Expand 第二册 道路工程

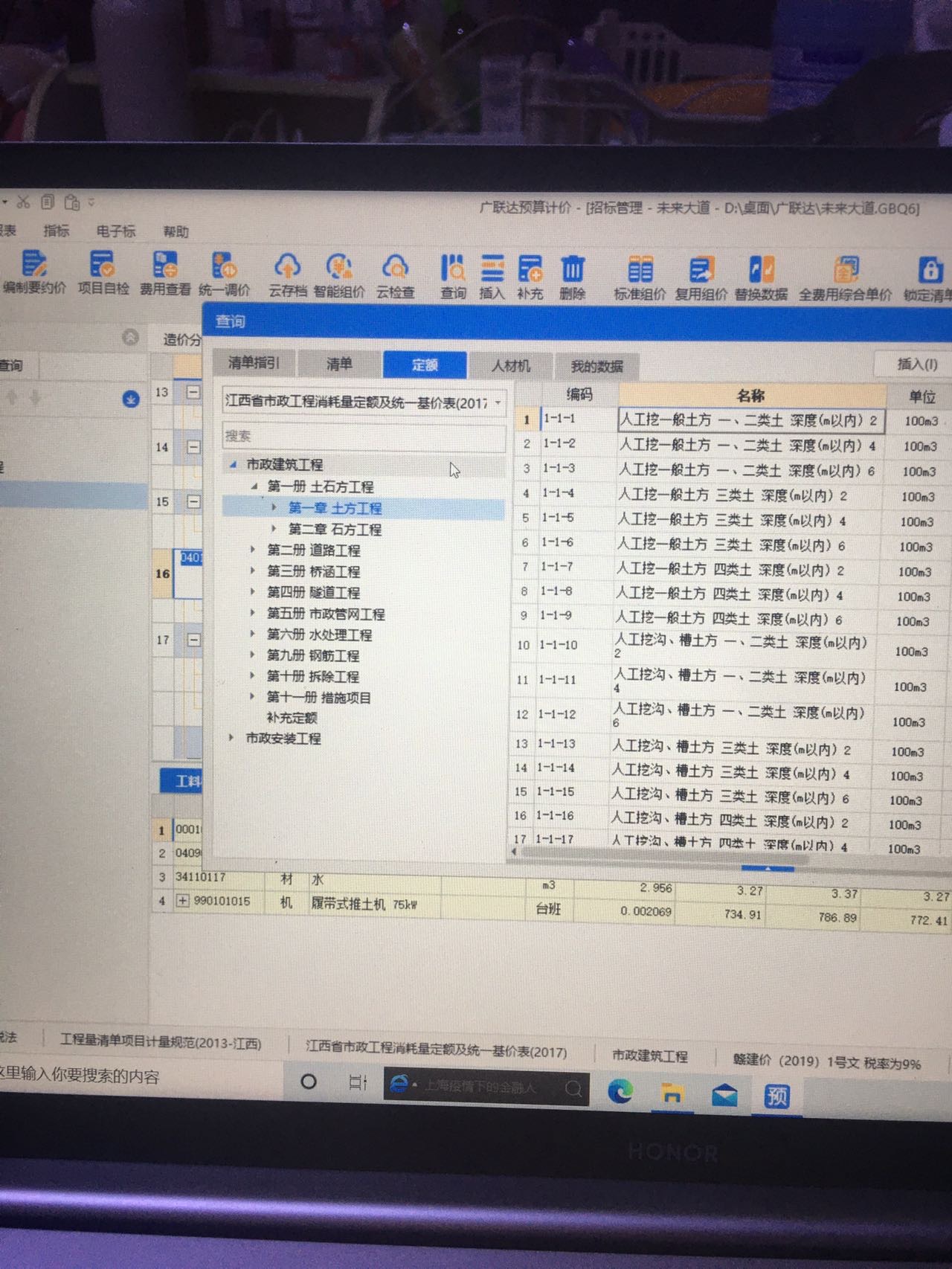point(253,550)
